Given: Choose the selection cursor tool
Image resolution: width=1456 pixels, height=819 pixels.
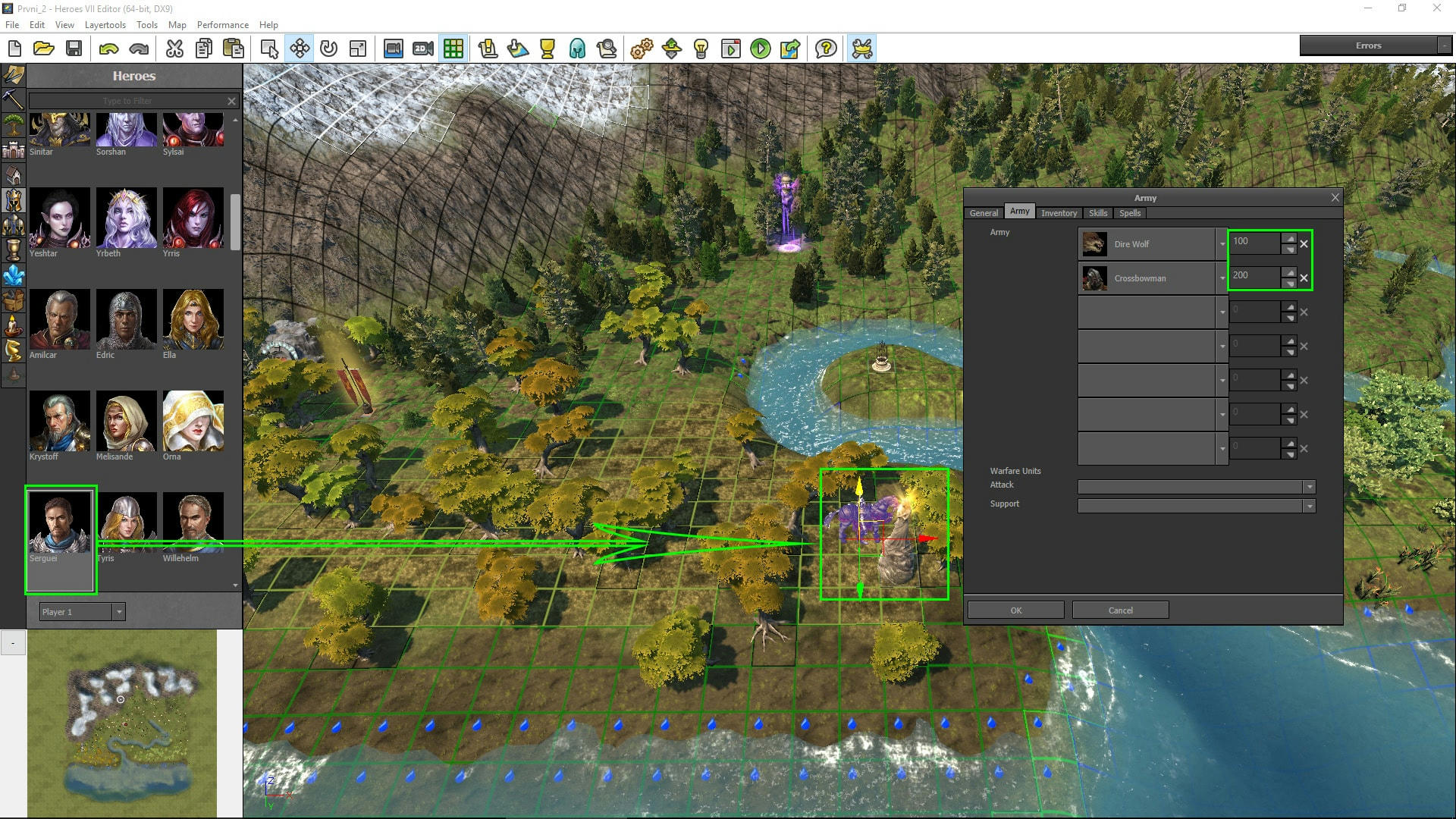Looking at the screenshot, I should coord(269,49).
